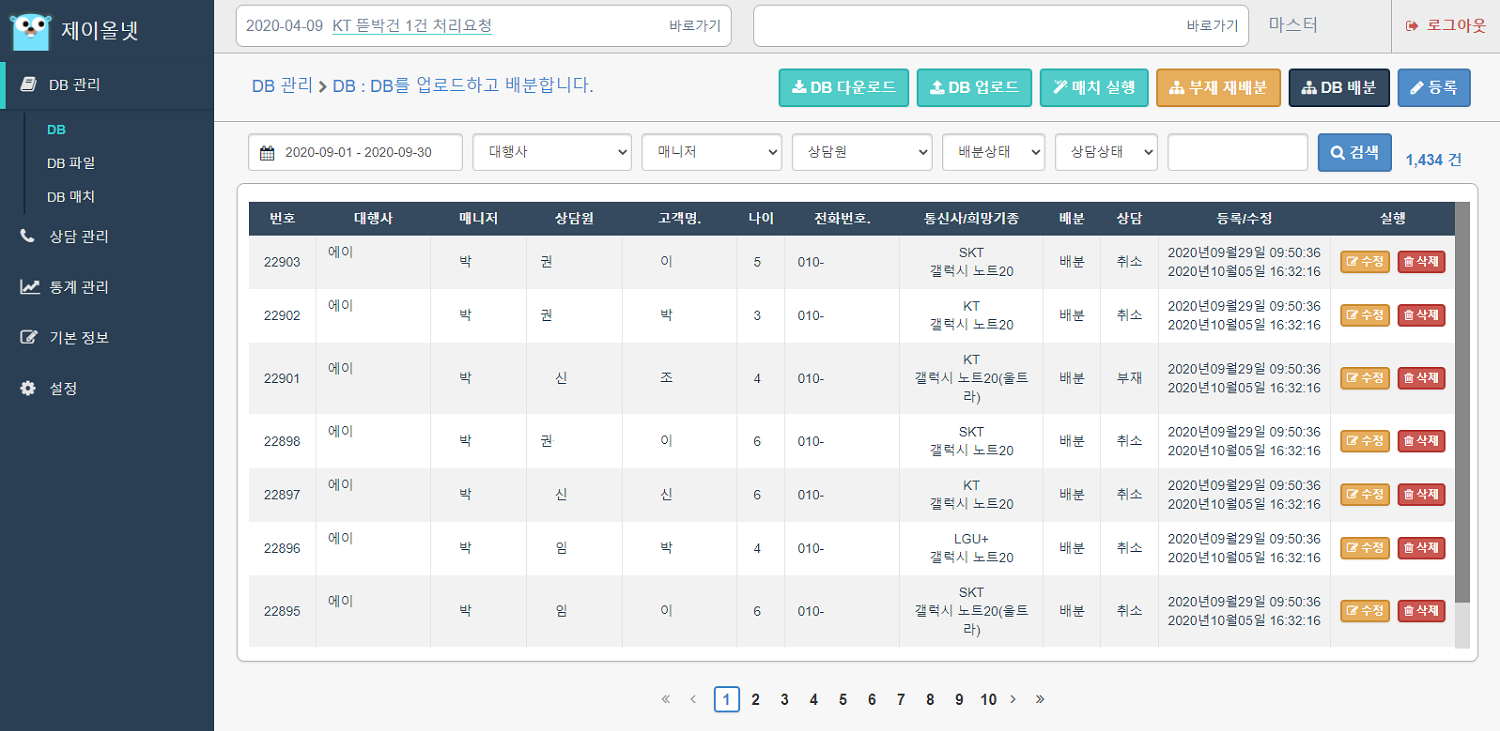1500x731 pixels.
Task: Click the pencil icon on 등록 button
Action: (1416, 88)
